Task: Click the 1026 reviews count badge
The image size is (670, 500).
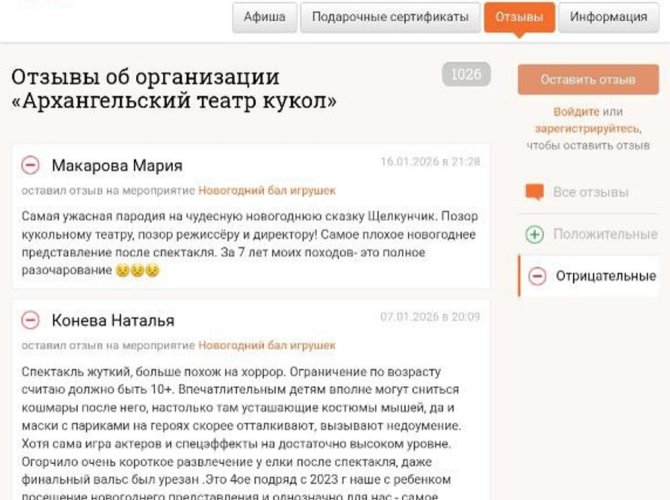Action: 465,75
